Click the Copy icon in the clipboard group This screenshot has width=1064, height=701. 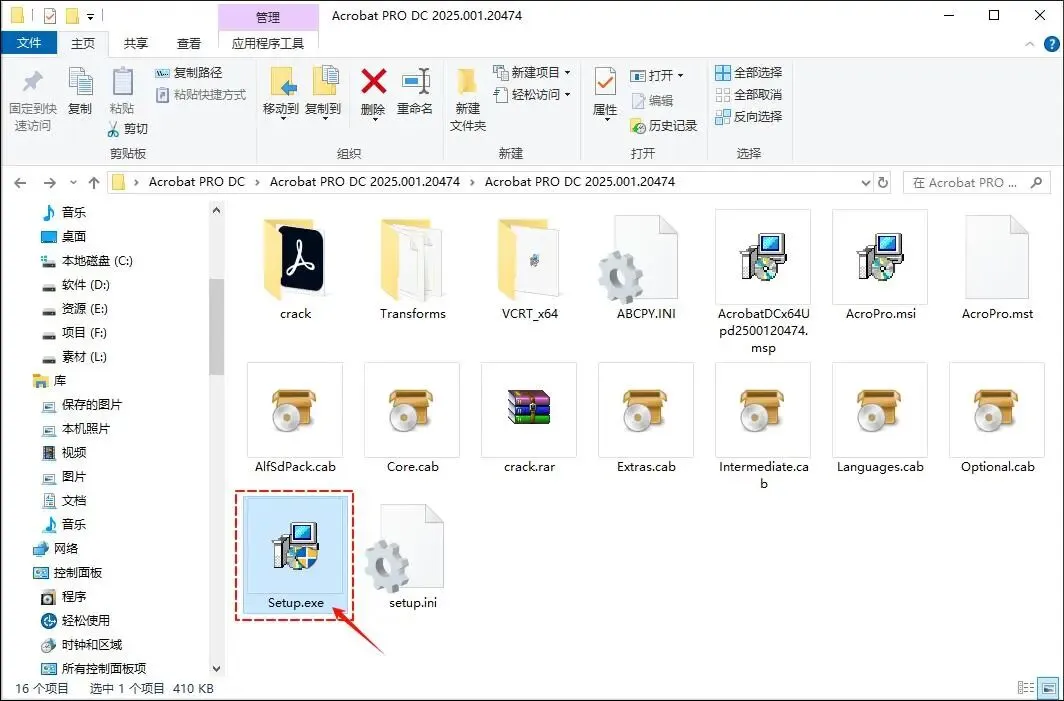coord(80,83)
